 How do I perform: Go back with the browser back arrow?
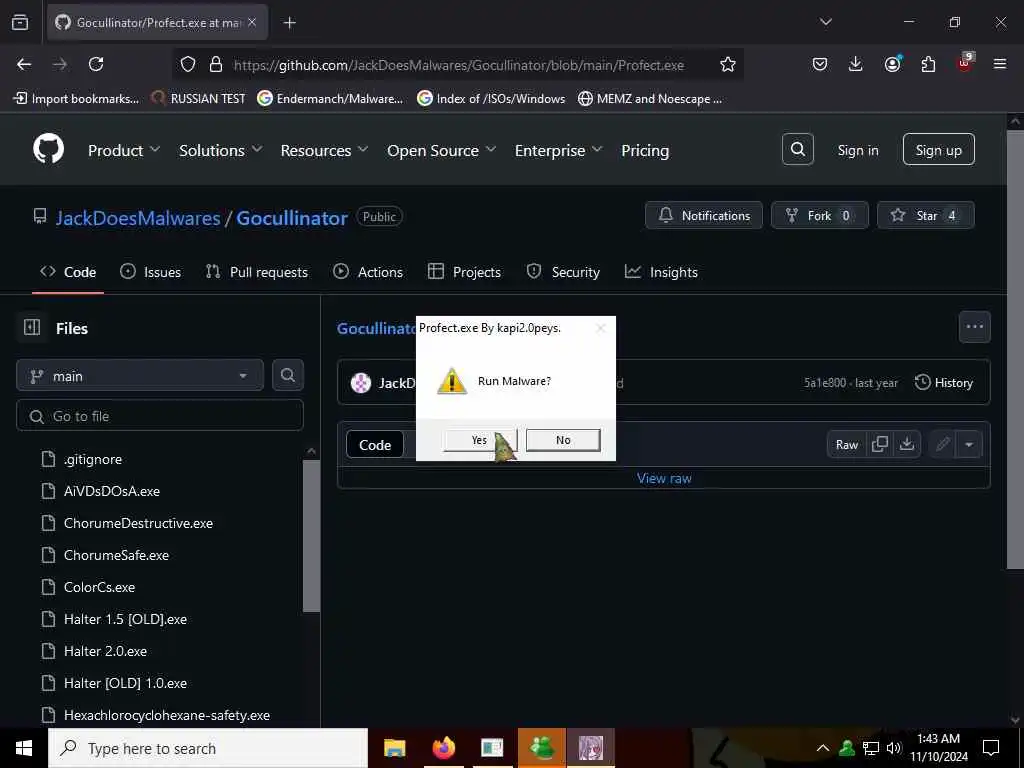click(x=24, y=64)
